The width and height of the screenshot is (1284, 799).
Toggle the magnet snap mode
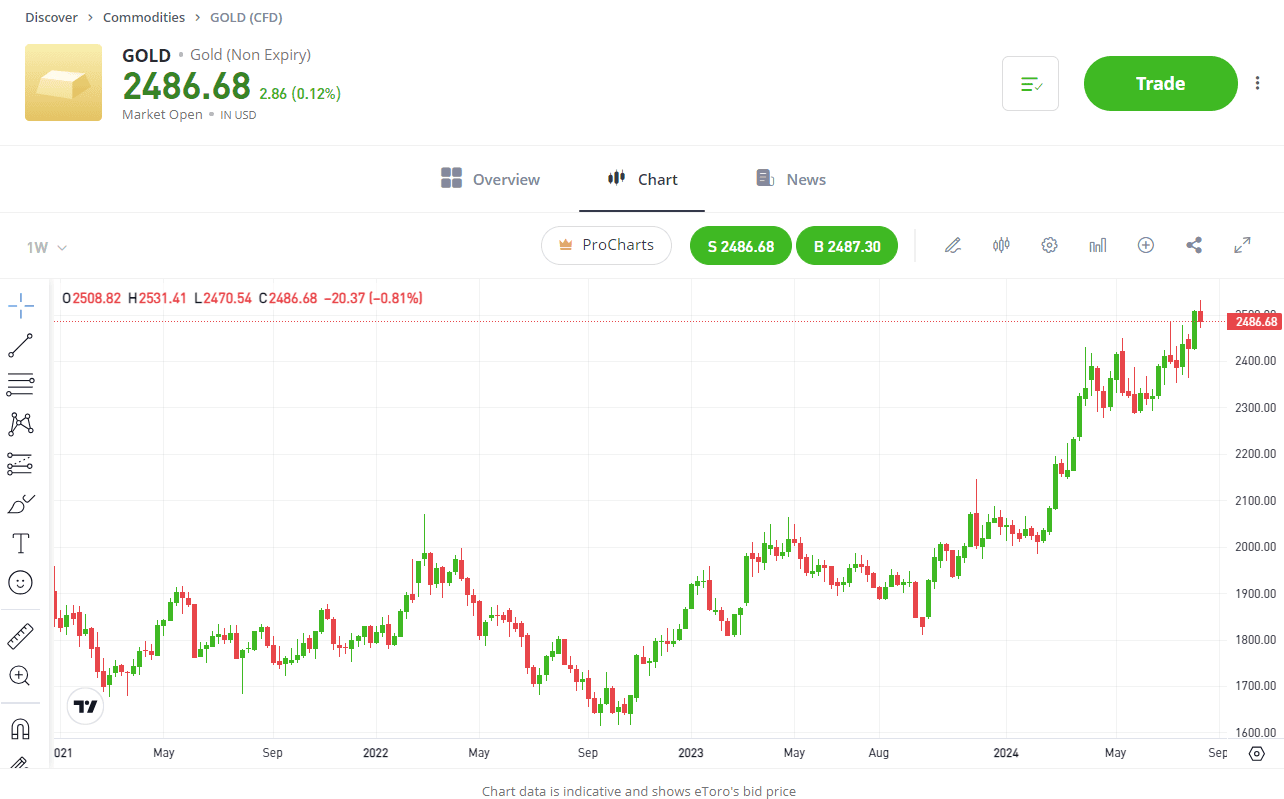[20, 728]
